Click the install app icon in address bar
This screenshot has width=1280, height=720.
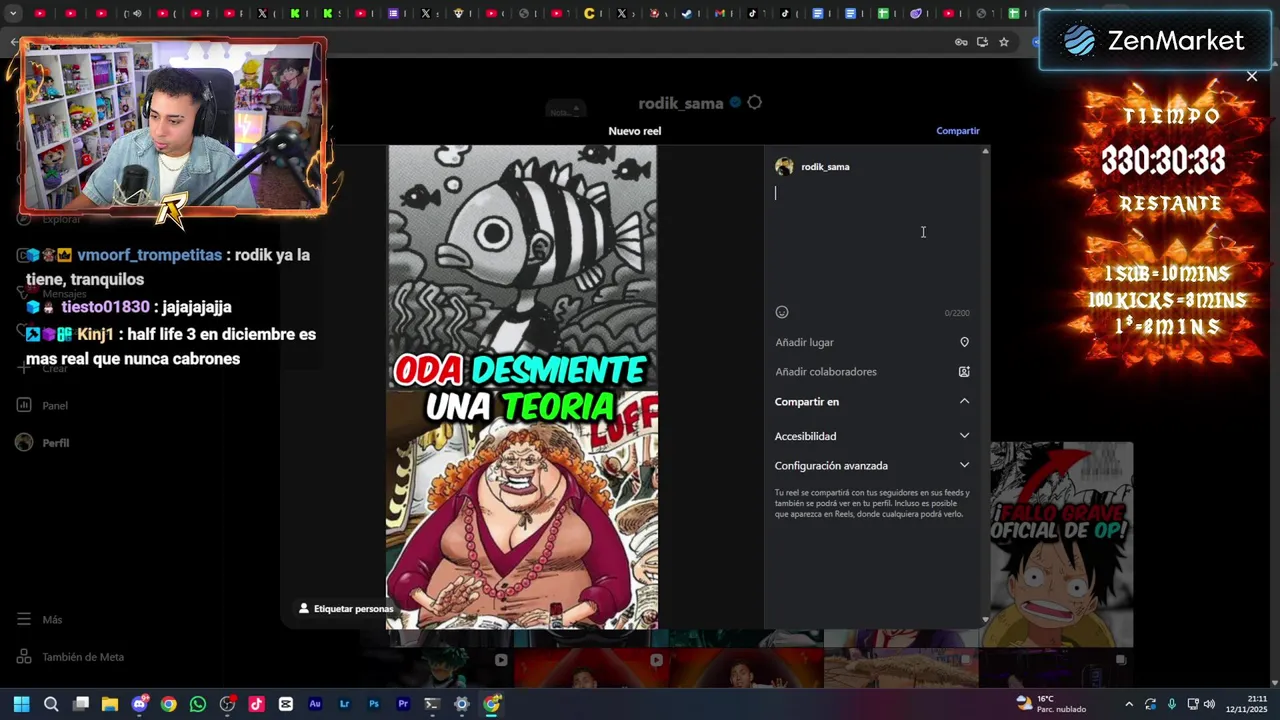click(982, 42)
